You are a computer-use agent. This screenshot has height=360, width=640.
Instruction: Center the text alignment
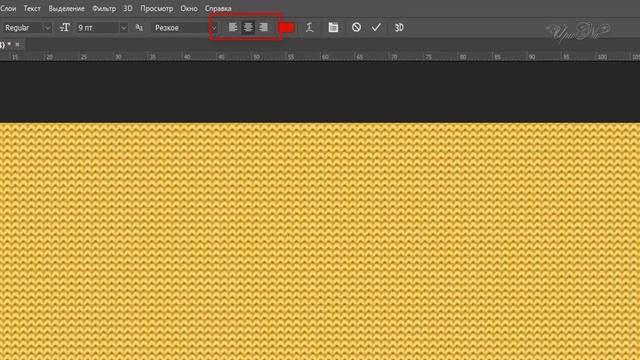pyautogui.click(x=248, y=27)
